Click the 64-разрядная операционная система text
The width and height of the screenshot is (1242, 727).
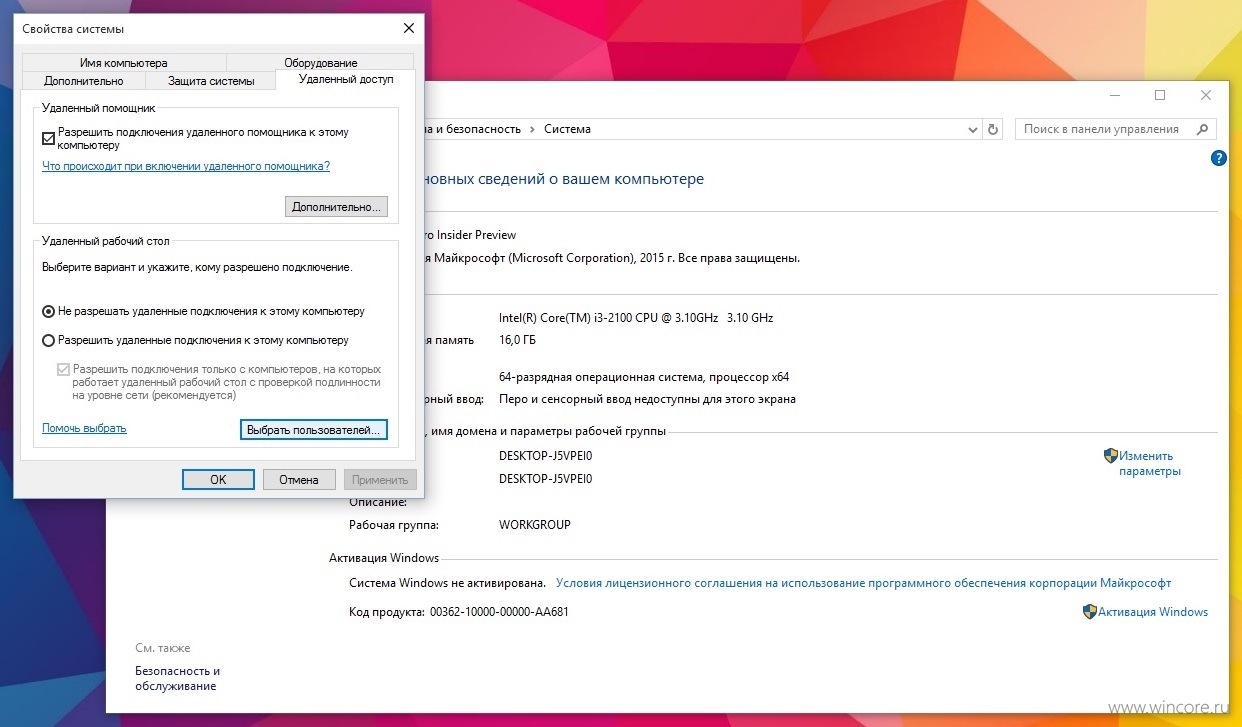[x=644, y=377]
